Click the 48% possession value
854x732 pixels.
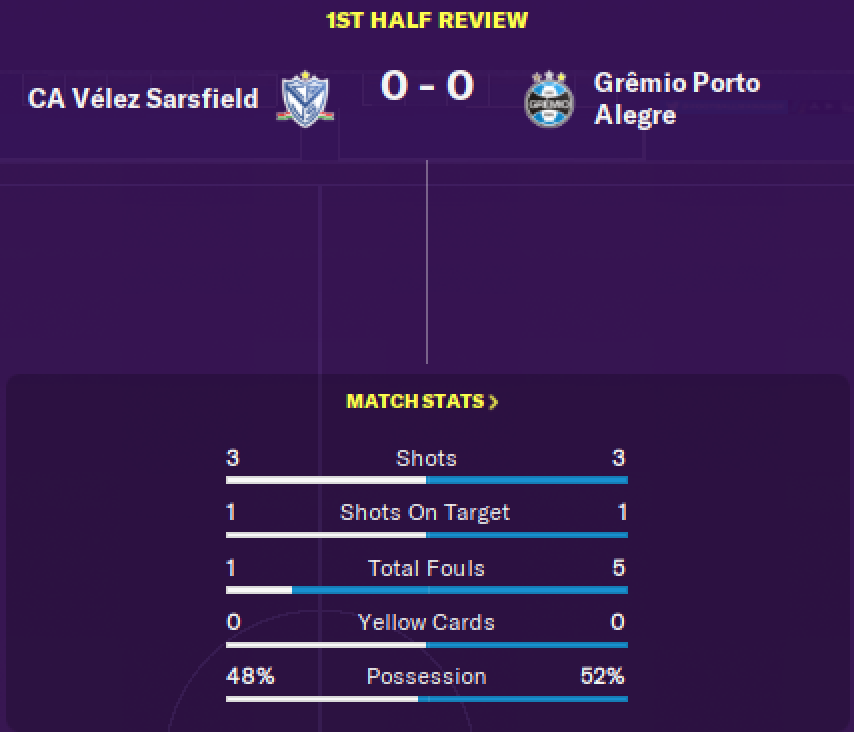[250, 676]
